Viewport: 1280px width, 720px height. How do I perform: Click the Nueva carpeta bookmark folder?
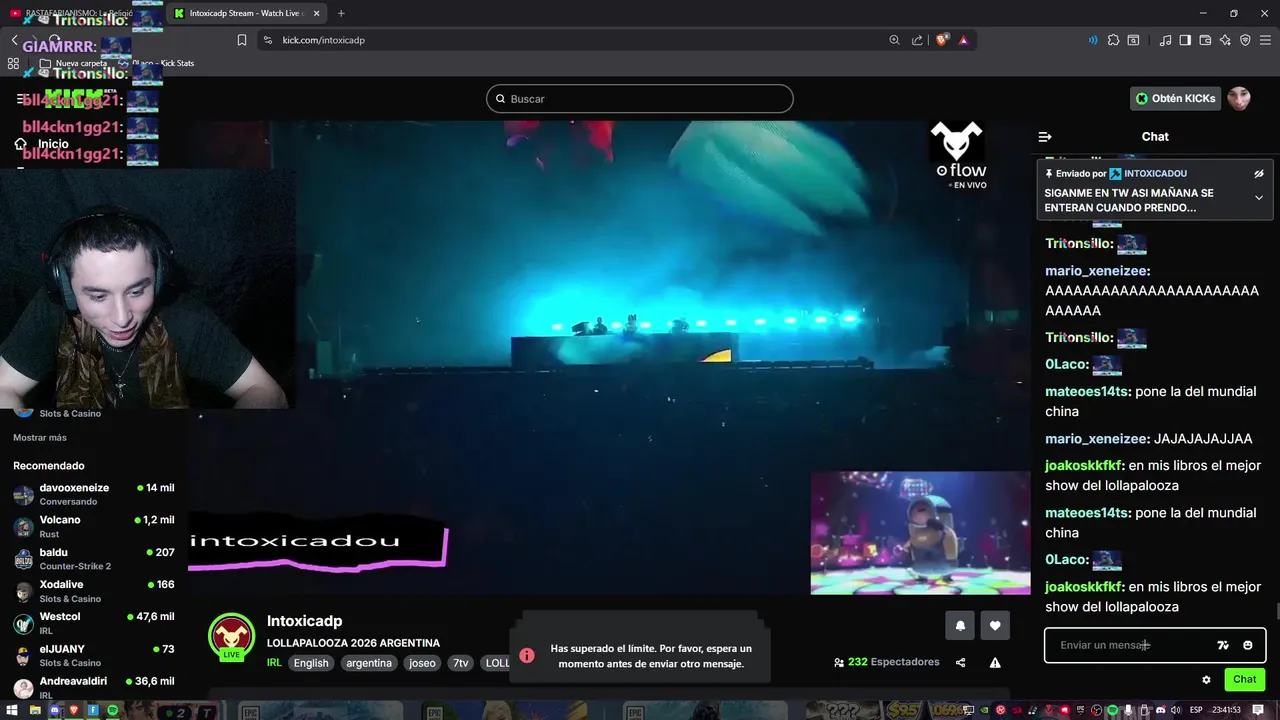[x=73, y=63]
